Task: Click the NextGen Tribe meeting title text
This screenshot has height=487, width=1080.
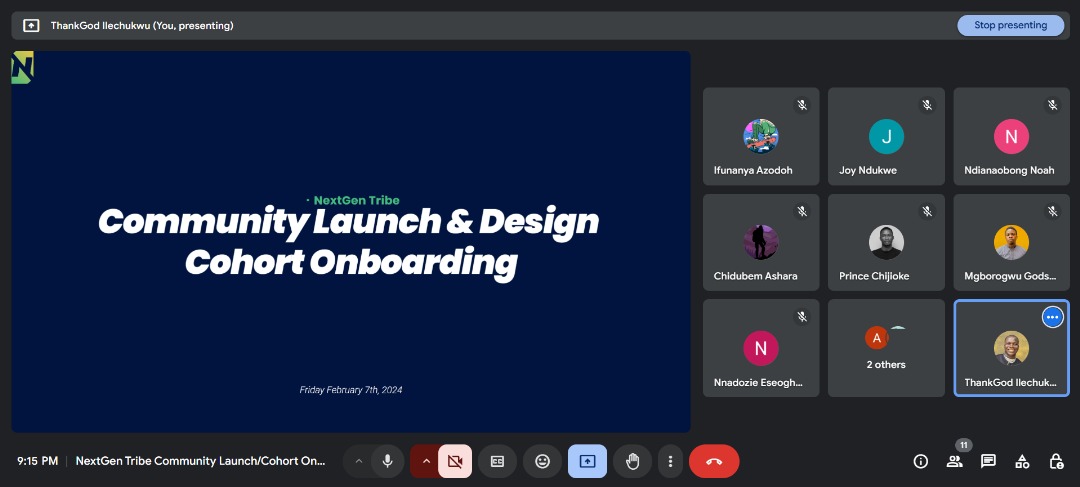Action: pyautogui.click(x=200, y=462)
